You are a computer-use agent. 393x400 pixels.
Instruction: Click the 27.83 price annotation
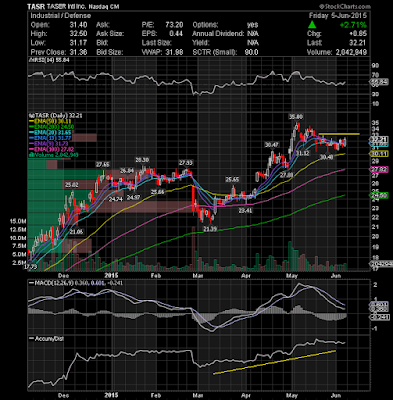coord(186,163)
